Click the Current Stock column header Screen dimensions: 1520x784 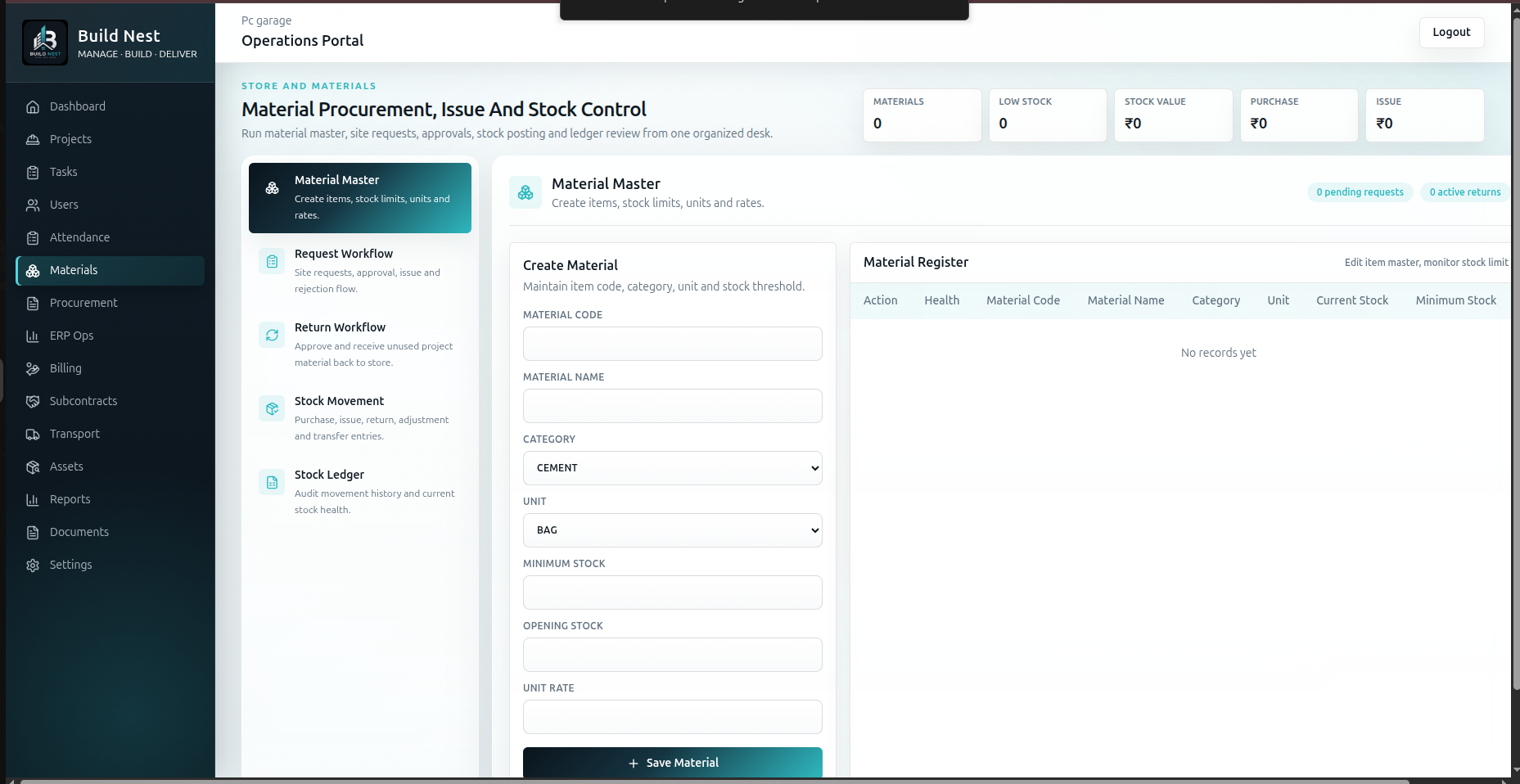[x=1352, y=300]
